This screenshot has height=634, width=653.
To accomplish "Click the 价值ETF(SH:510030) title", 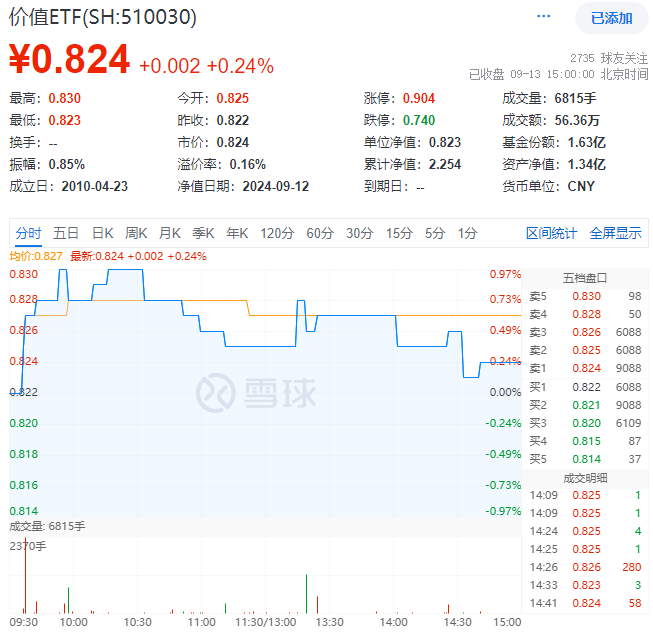I will pyautogui.click(x=103, y=18).
